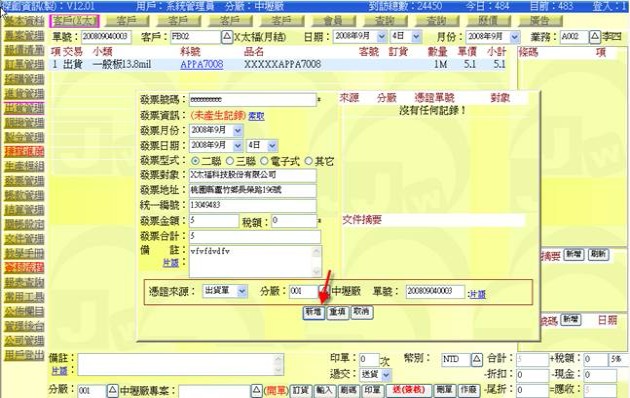Click the 印單 print button in the bottom toolbar

[x=372, y=390]
